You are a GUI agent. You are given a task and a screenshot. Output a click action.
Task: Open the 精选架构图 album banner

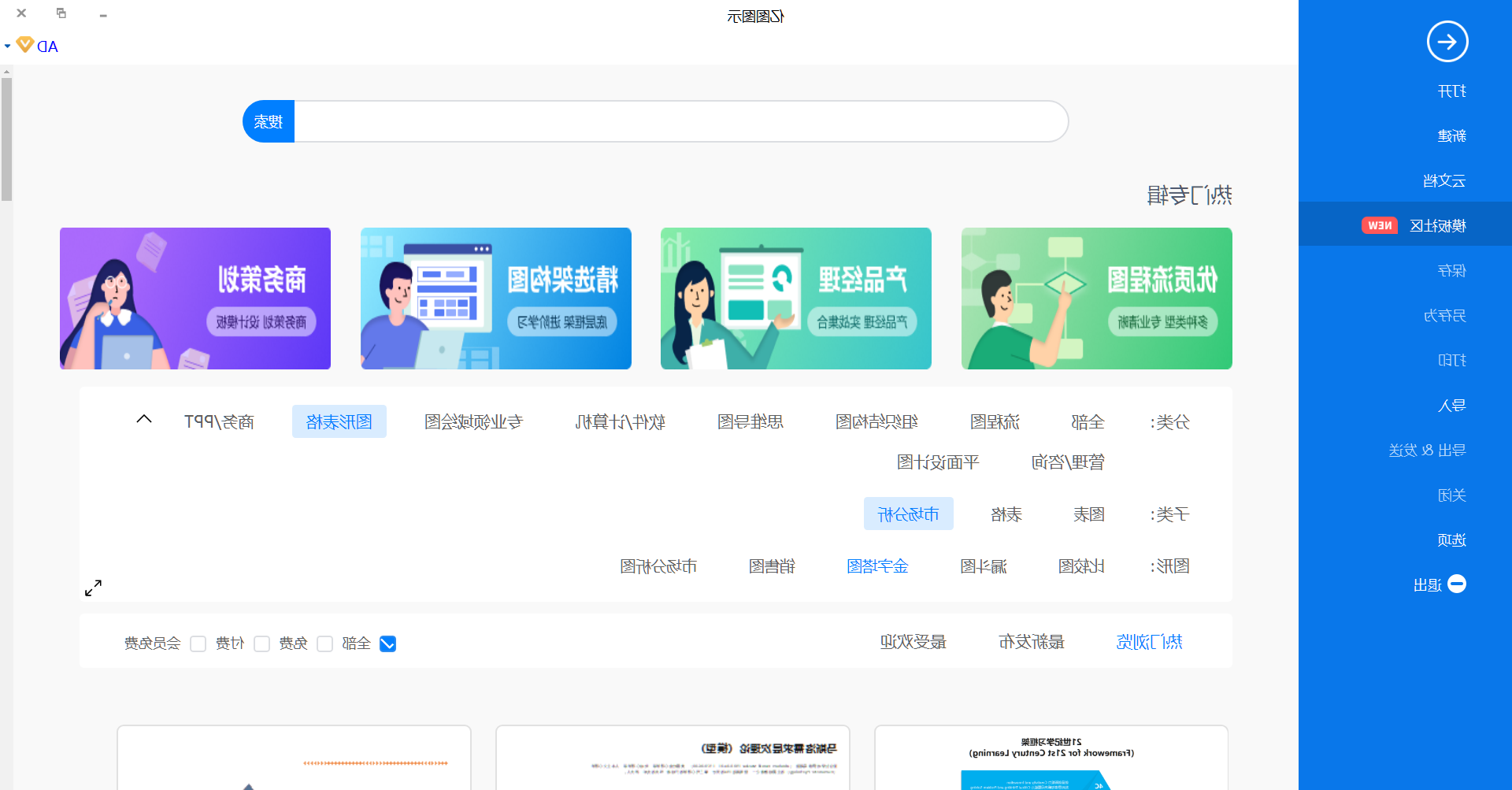(x=496, y=299)
